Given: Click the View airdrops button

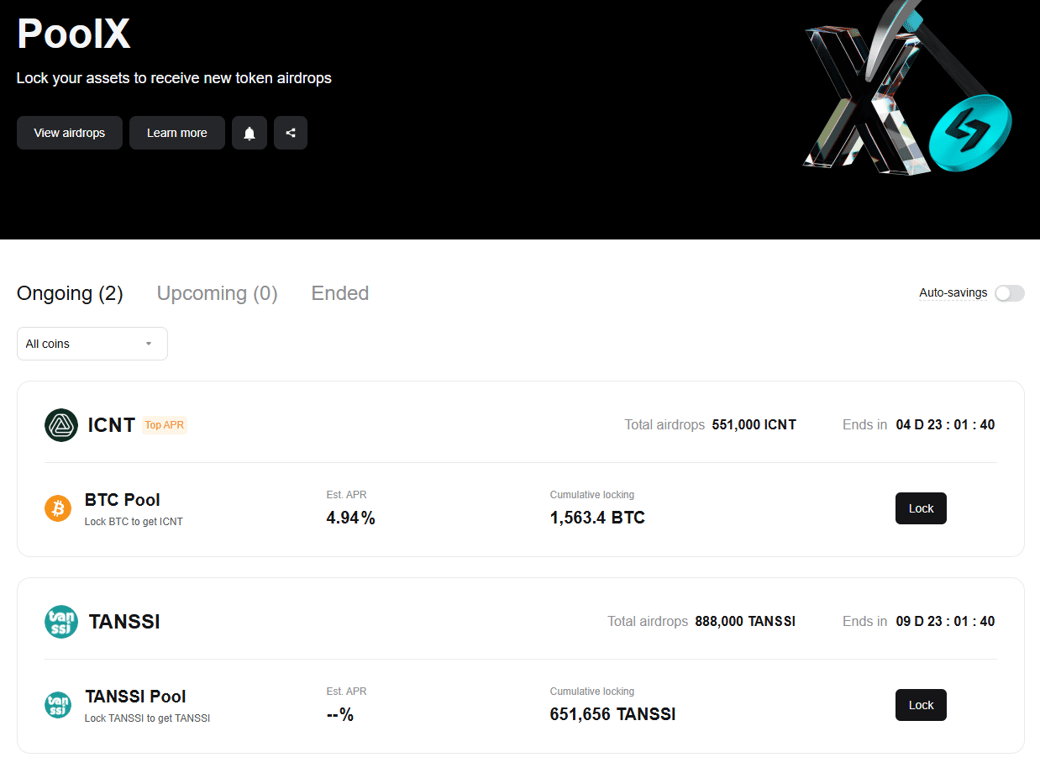Looking at the screenshot, I should (69, 132).
